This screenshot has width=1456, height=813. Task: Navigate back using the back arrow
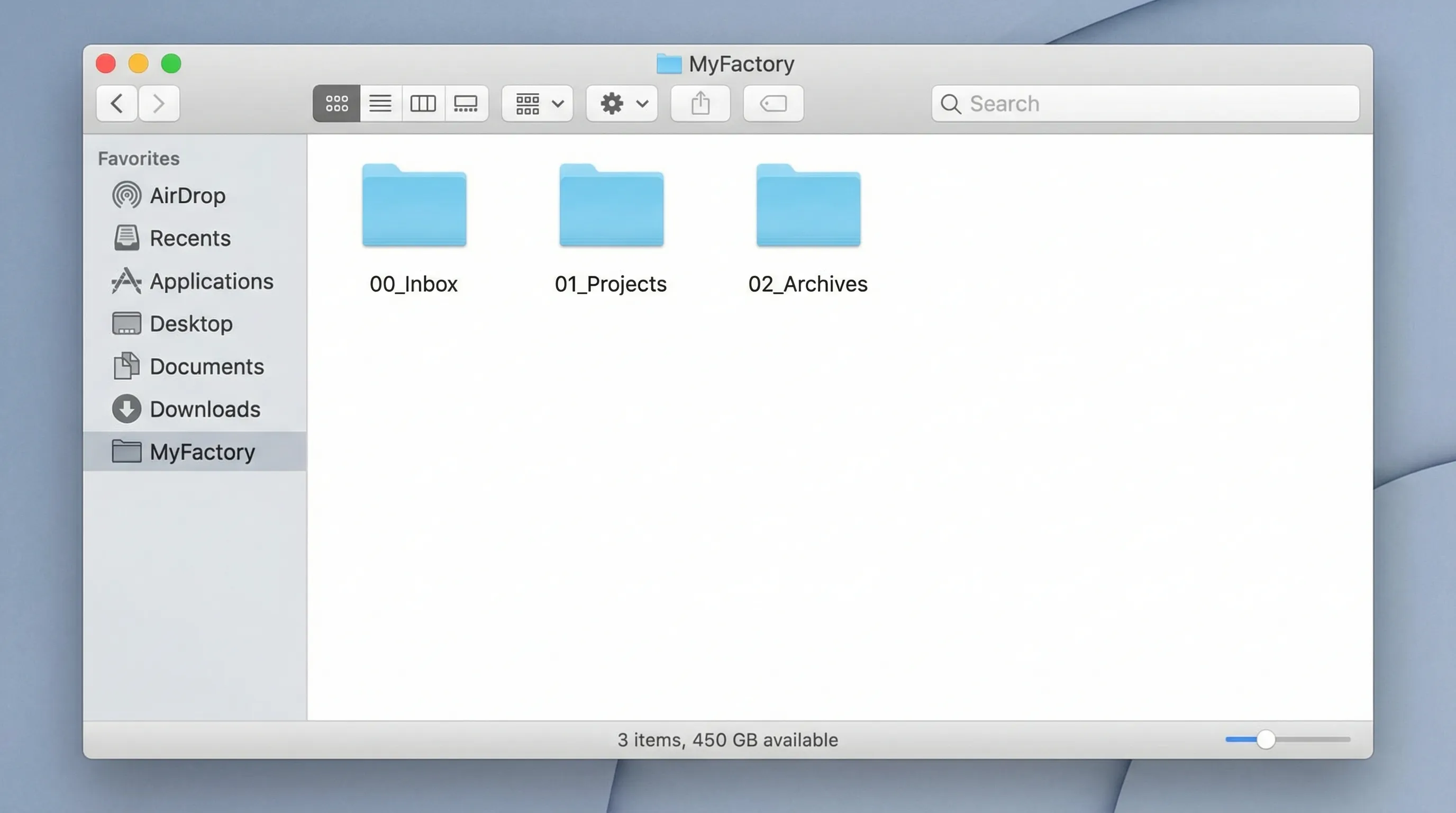pos(116,103)
